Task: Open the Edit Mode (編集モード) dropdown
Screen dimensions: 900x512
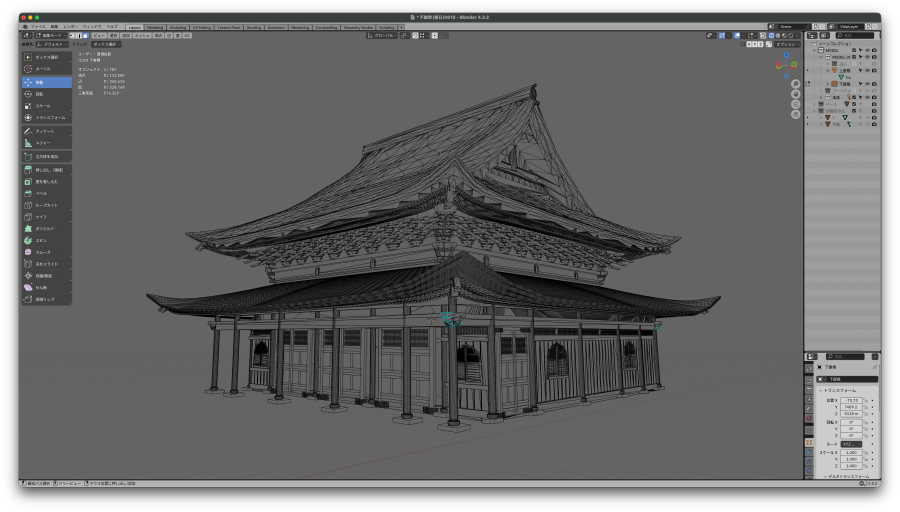Action: pos(53,35)
